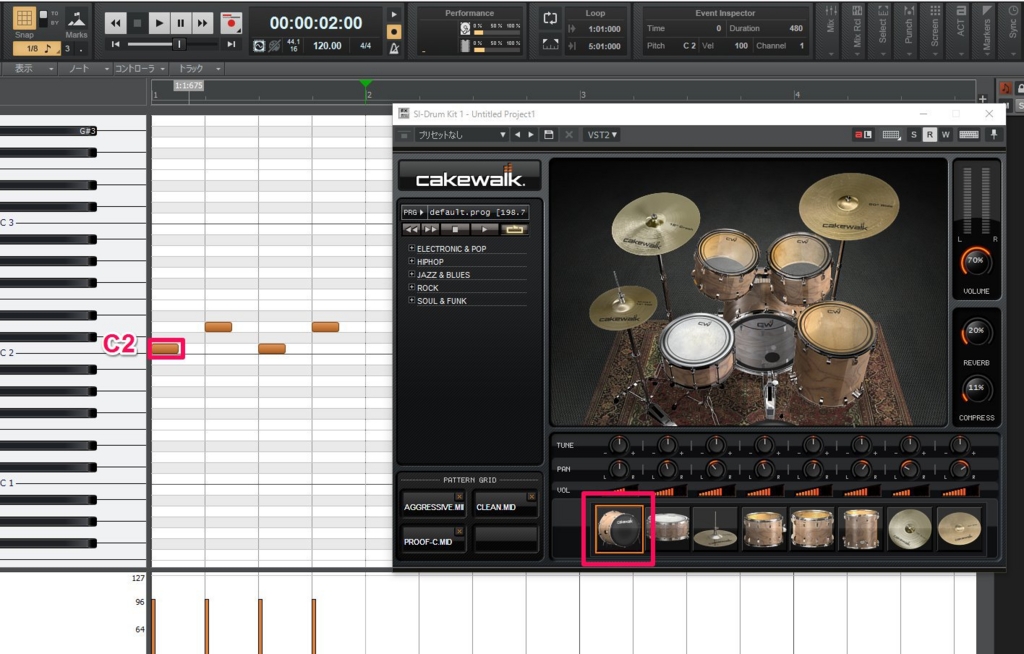Open the プリセットなし preset dropdown

tap(462, 135)
